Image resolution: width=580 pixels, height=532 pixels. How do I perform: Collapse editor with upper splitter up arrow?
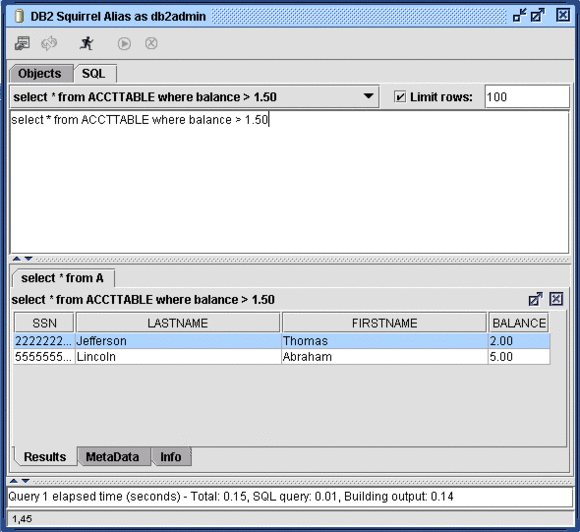[x=17, y=259]
